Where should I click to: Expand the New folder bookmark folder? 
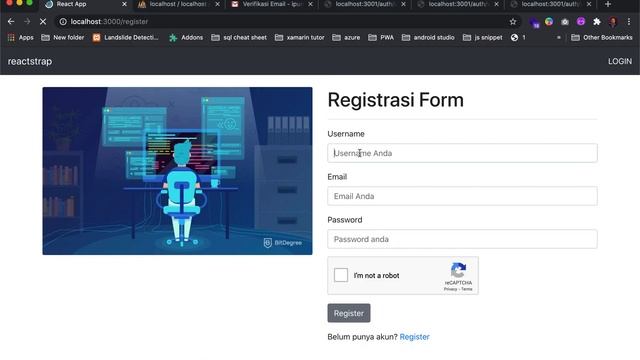63,38
